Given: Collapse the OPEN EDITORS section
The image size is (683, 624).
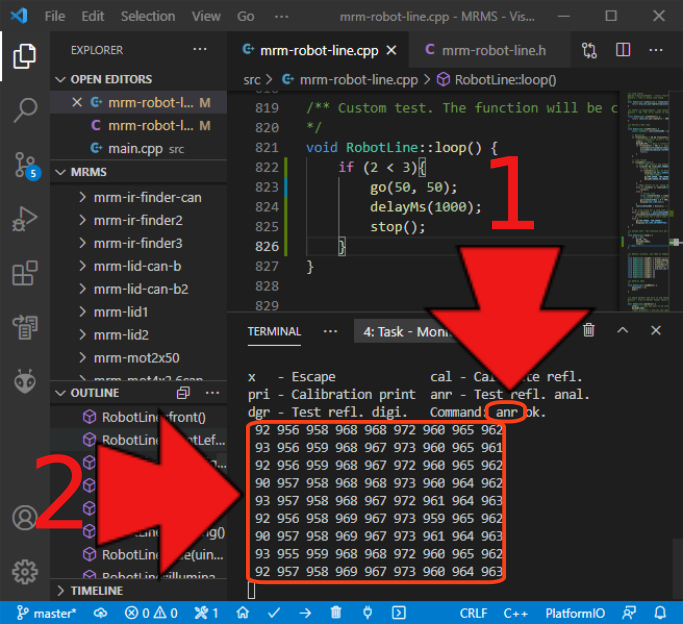Looking at the screenshot, I should coord(111,79).
